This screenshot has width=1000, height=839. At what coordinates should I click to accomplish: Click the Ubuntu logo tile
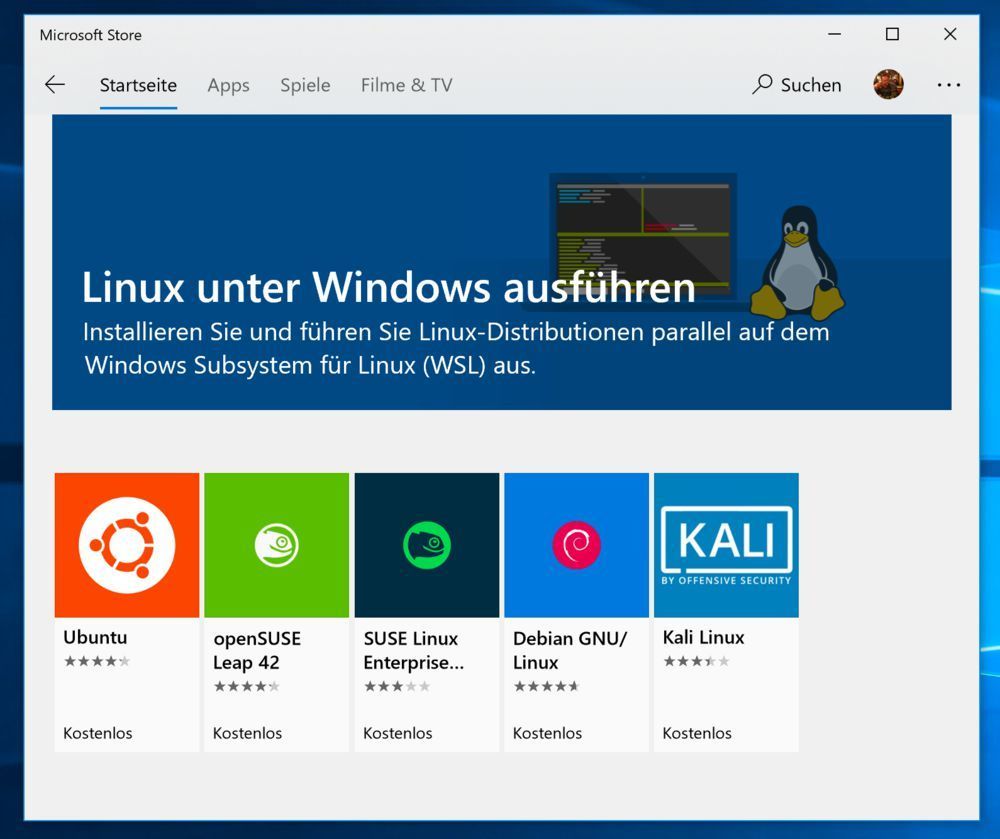click(x=127, y=545)
